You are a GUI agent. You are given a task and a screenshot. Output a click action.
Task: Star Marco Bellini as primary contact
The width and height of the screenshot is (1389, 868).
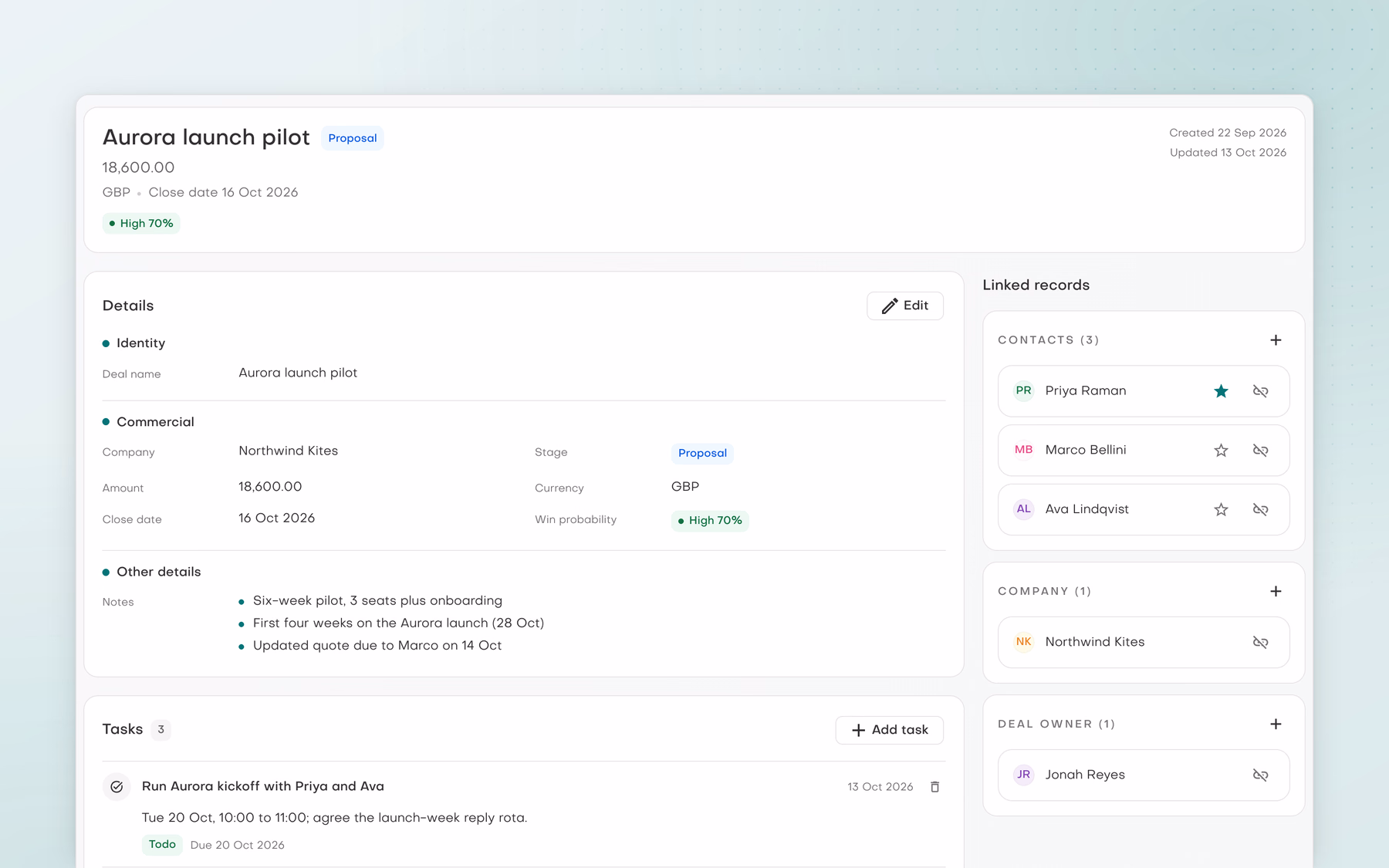pos(1221,451)
